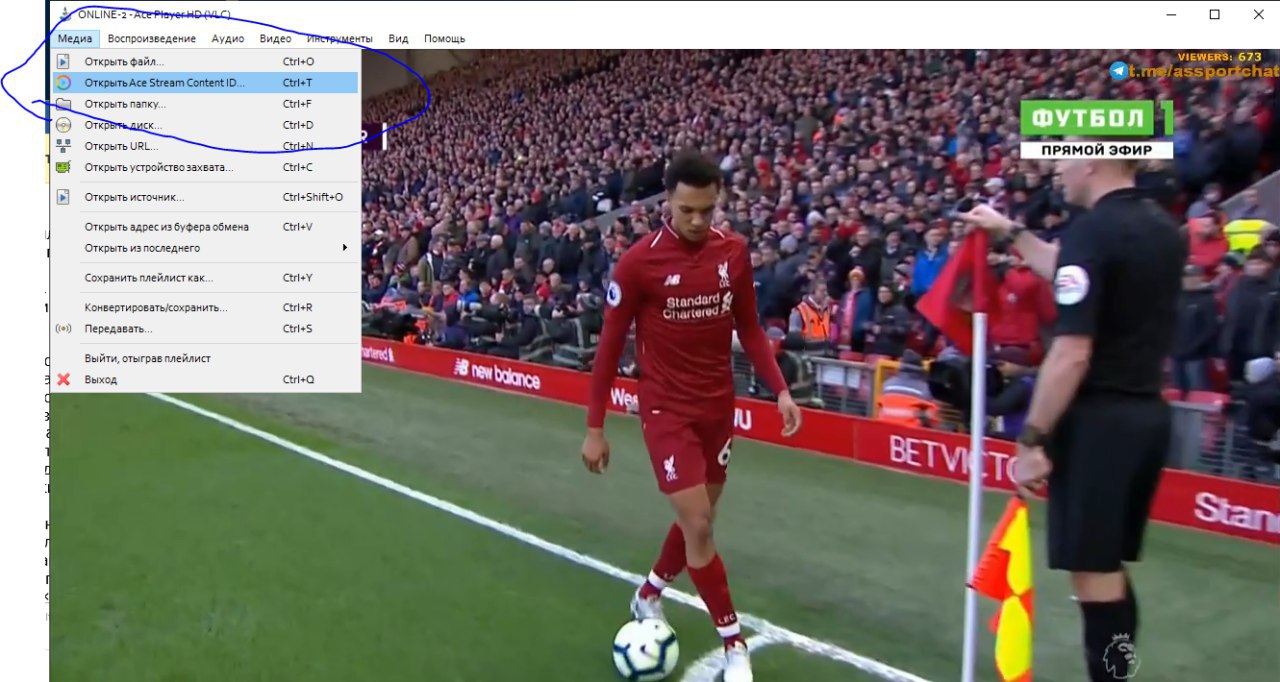Close the open Медиа menu in menu bar
This screenshot has height=682, width=1280.
tap(75, 39)
